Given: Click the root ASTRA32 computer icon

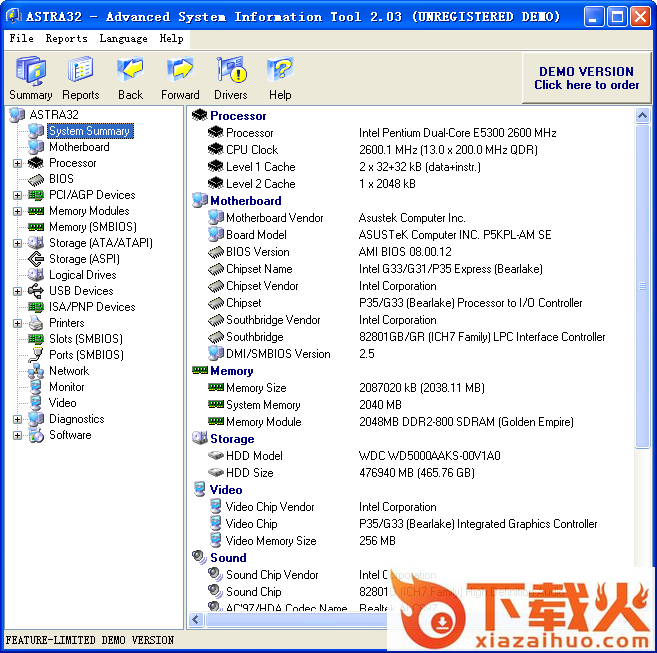Looking at the screenshot, I should 17,115.
